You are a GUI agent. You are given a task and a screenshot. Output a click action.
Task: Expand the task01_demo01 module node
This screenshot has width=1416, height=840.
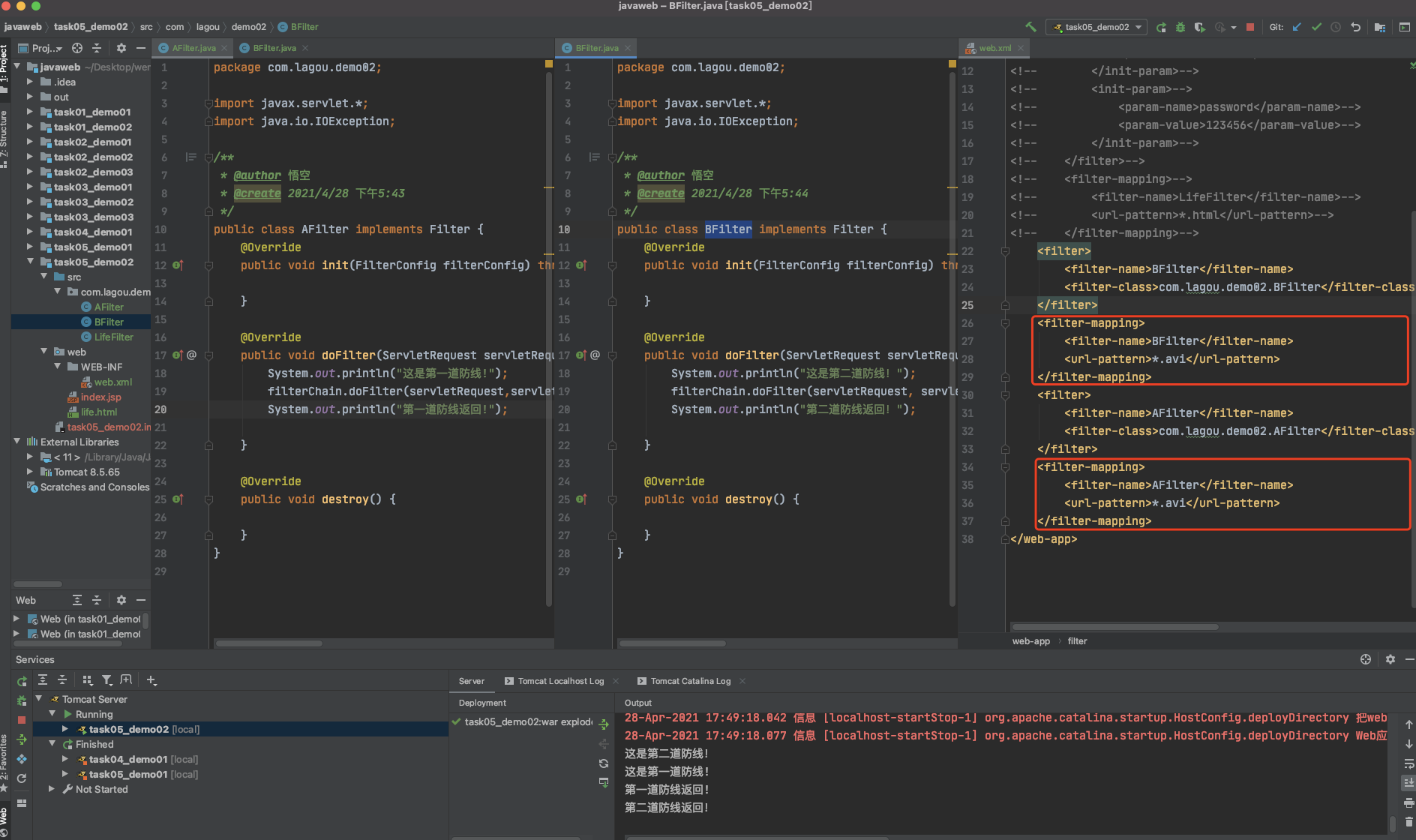(30, 112)
